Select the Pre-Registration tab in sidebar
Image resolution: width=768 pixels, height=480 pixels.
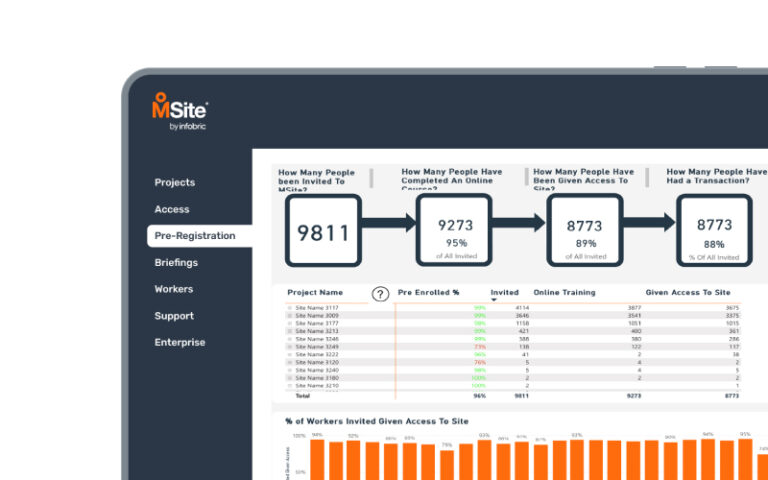click(195, 236)
